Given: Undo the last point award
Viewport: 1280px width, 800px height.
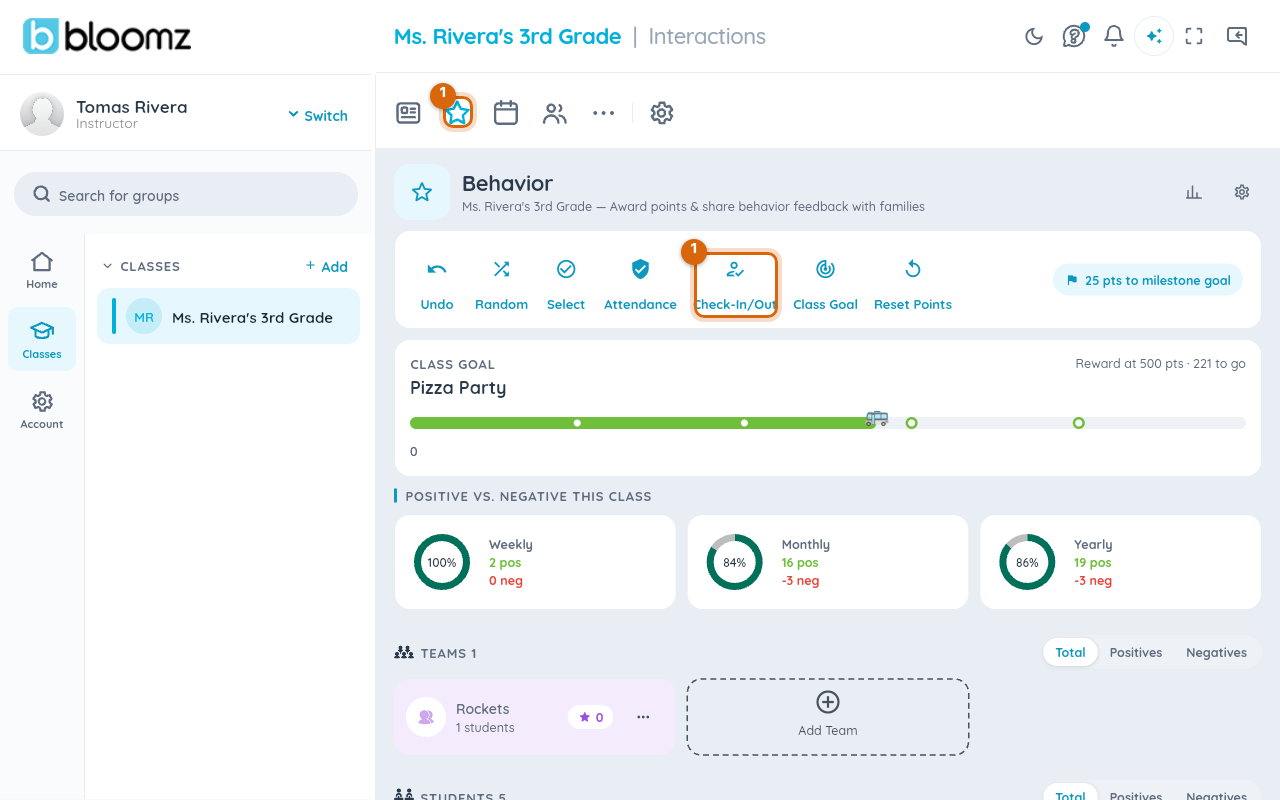Looking at the screenshot, I should tap(437, 285).
